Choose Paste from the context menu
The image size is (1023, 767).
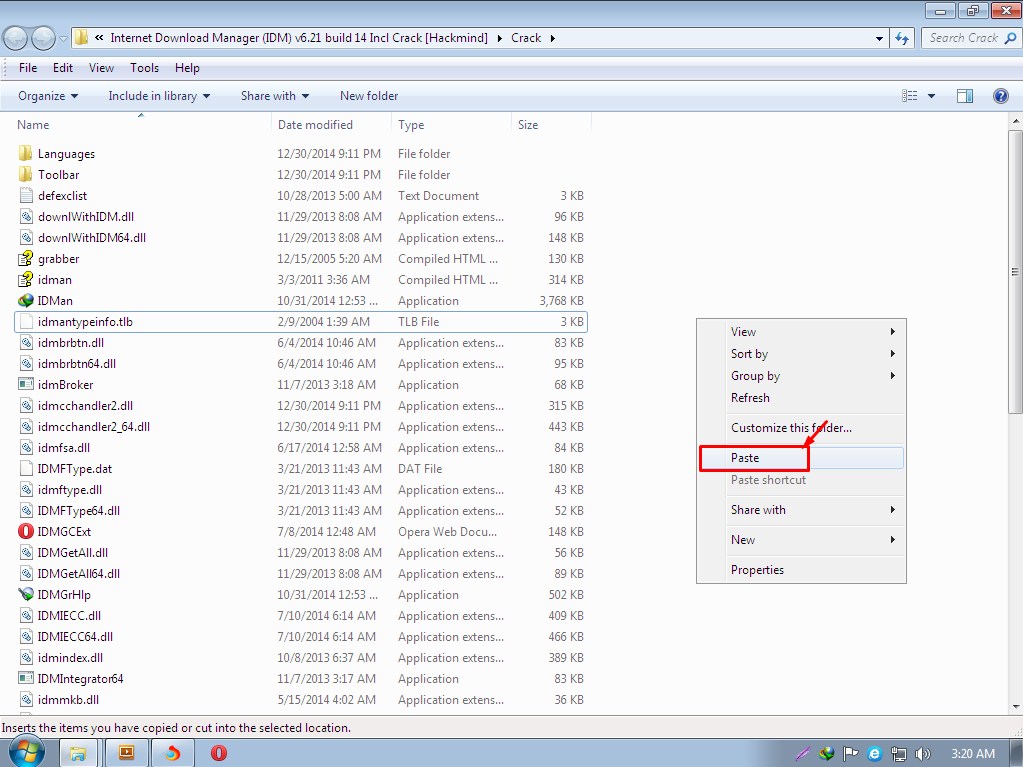(x=801, y=458)
